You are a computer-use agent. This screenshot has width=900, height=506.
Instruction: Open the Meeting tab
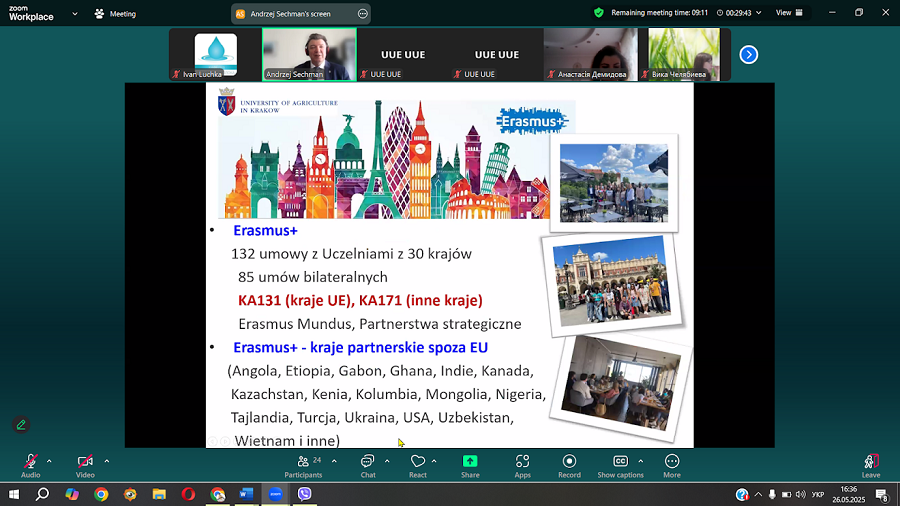(x=115, y=14)
